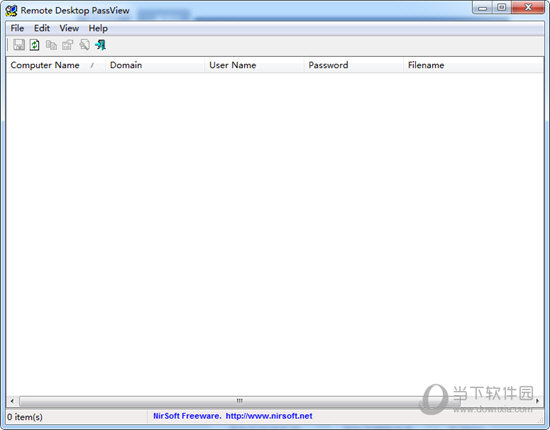Sort by Filename column header
The image size is (550, 430).
point(473,65)
